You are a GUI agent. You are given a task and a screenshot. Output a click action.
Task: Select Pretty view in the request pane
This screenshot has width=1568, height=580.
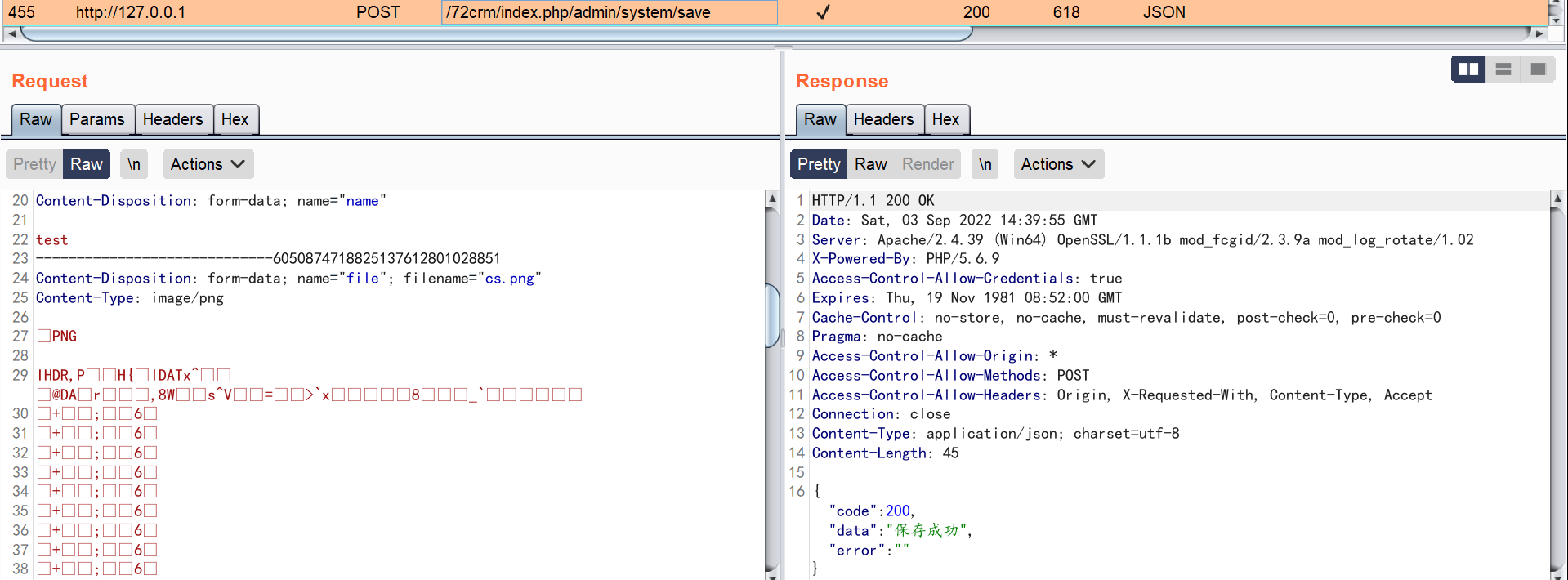pyautogui.click(x=34, y=164)
